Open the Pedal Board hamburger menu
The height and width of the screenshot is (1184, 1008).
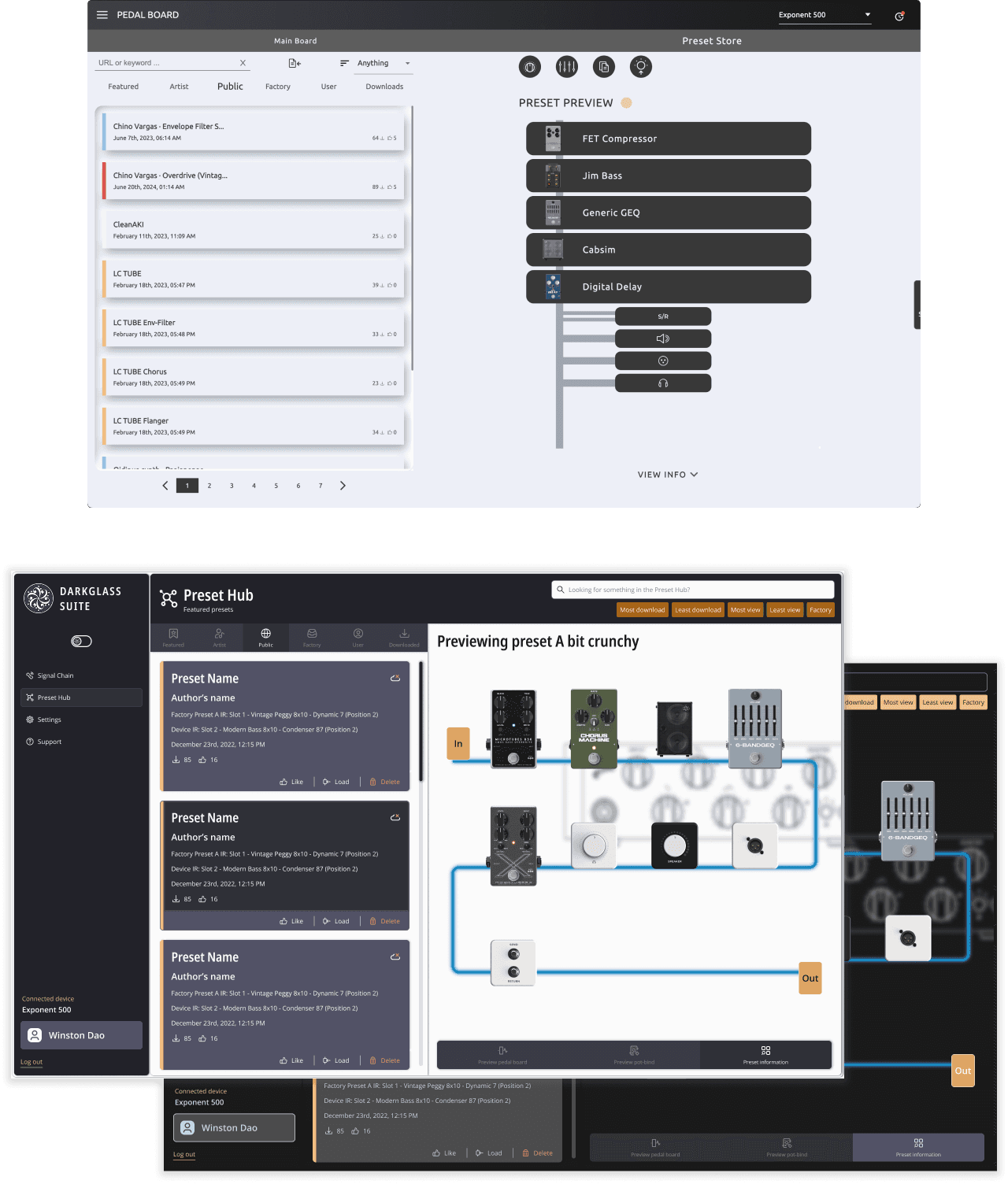coord(102,15)
